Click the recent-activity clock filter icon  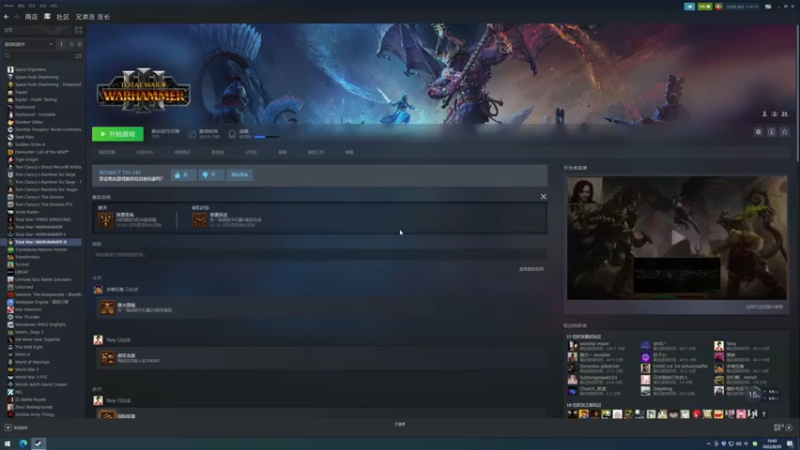coord(71,44)
